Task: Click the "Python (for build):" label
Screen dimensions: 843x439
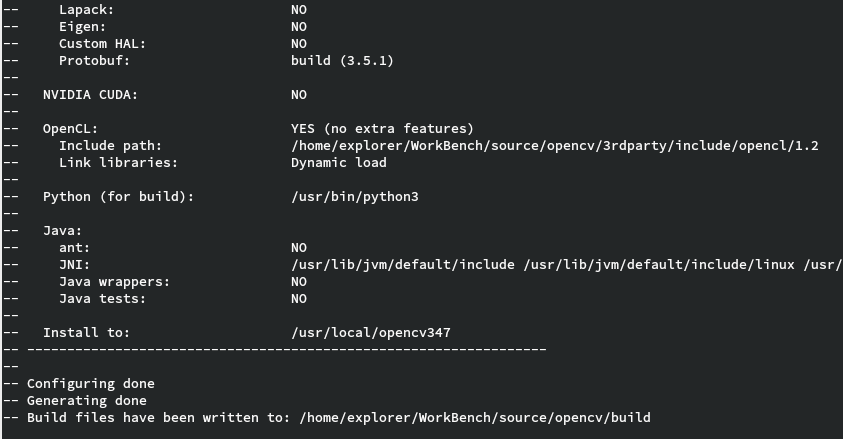Action: click(118, 197)
